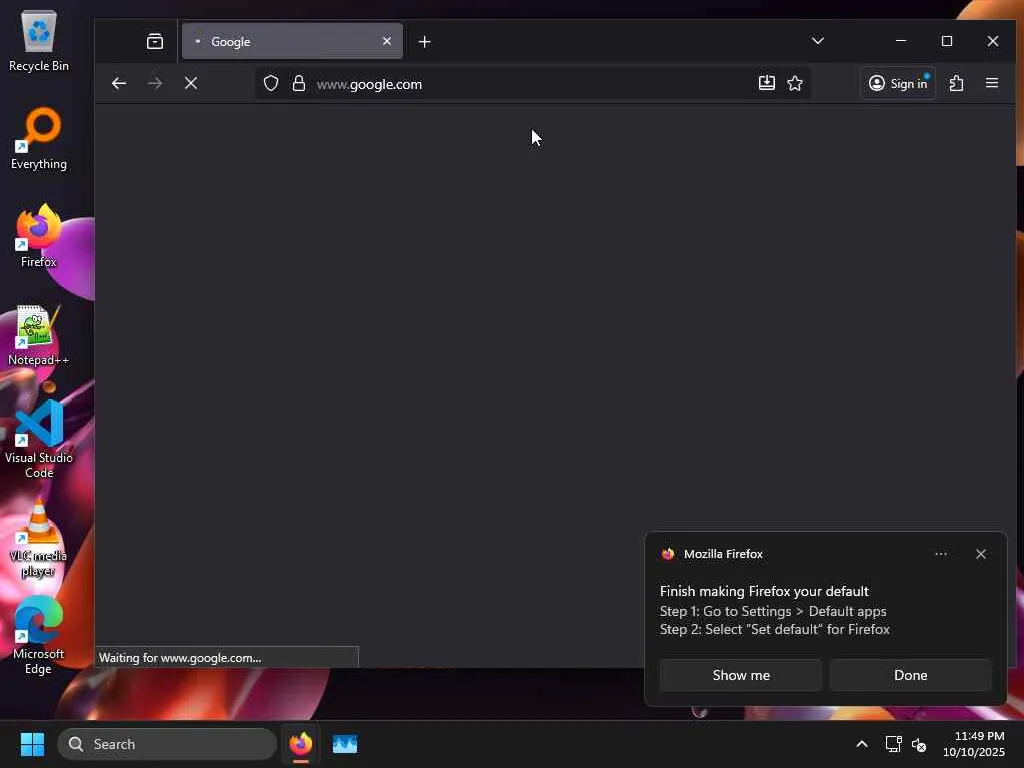
Task: Focus the www.google.com address field
Action: coord(532,84)
